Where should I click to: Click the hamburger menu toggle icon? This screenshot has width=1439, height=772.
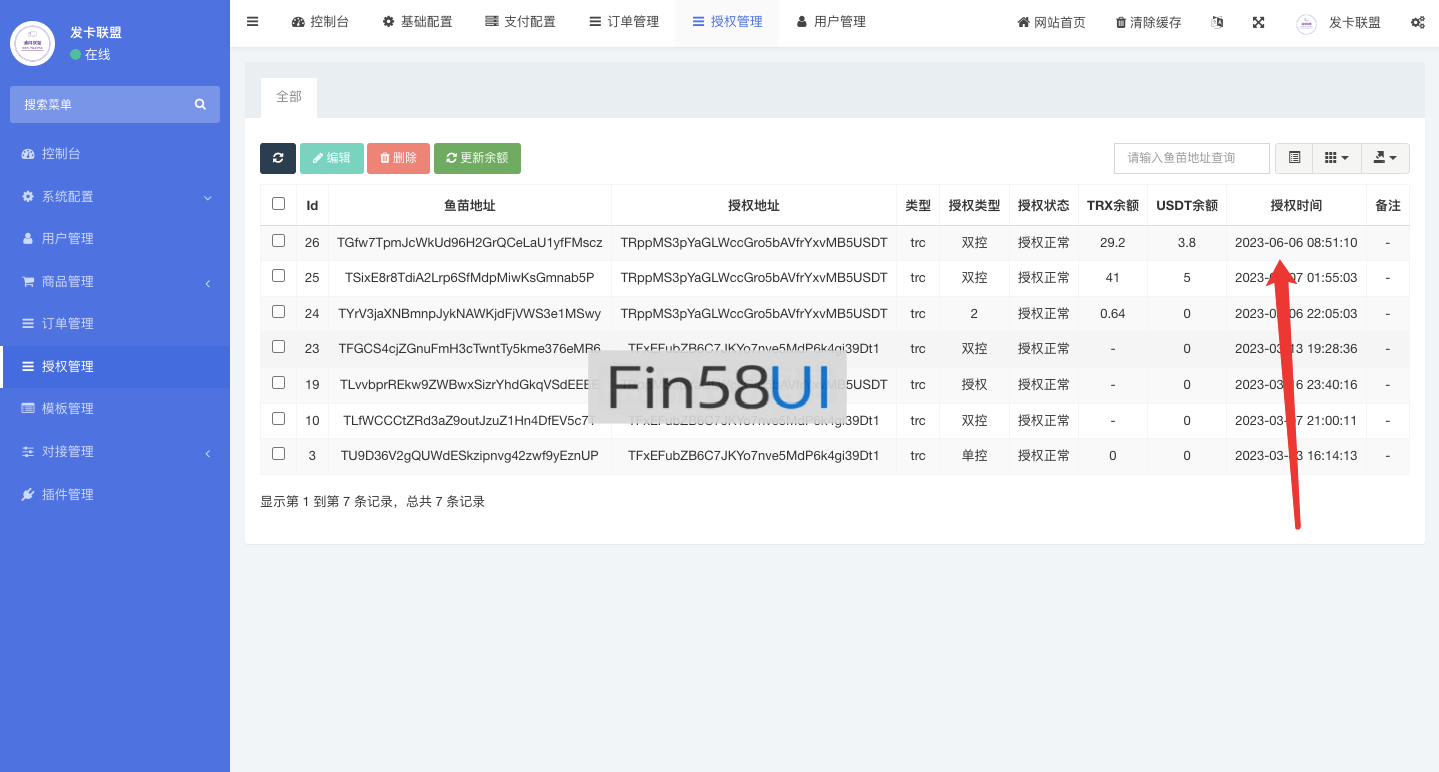(252, 22)
